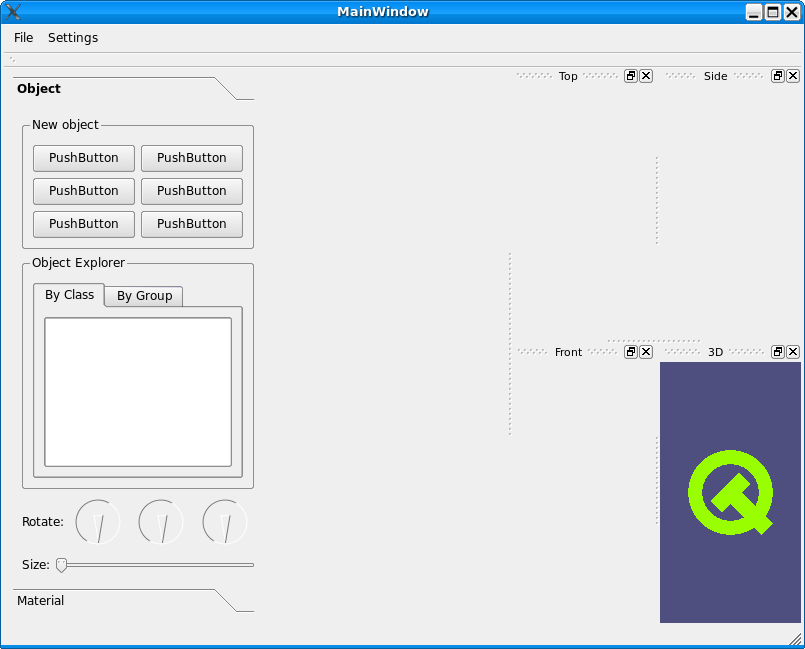Viewport: 805px width, 649px height.
Task: Click the bottom-left PushButton in New object
Action: 84,224
